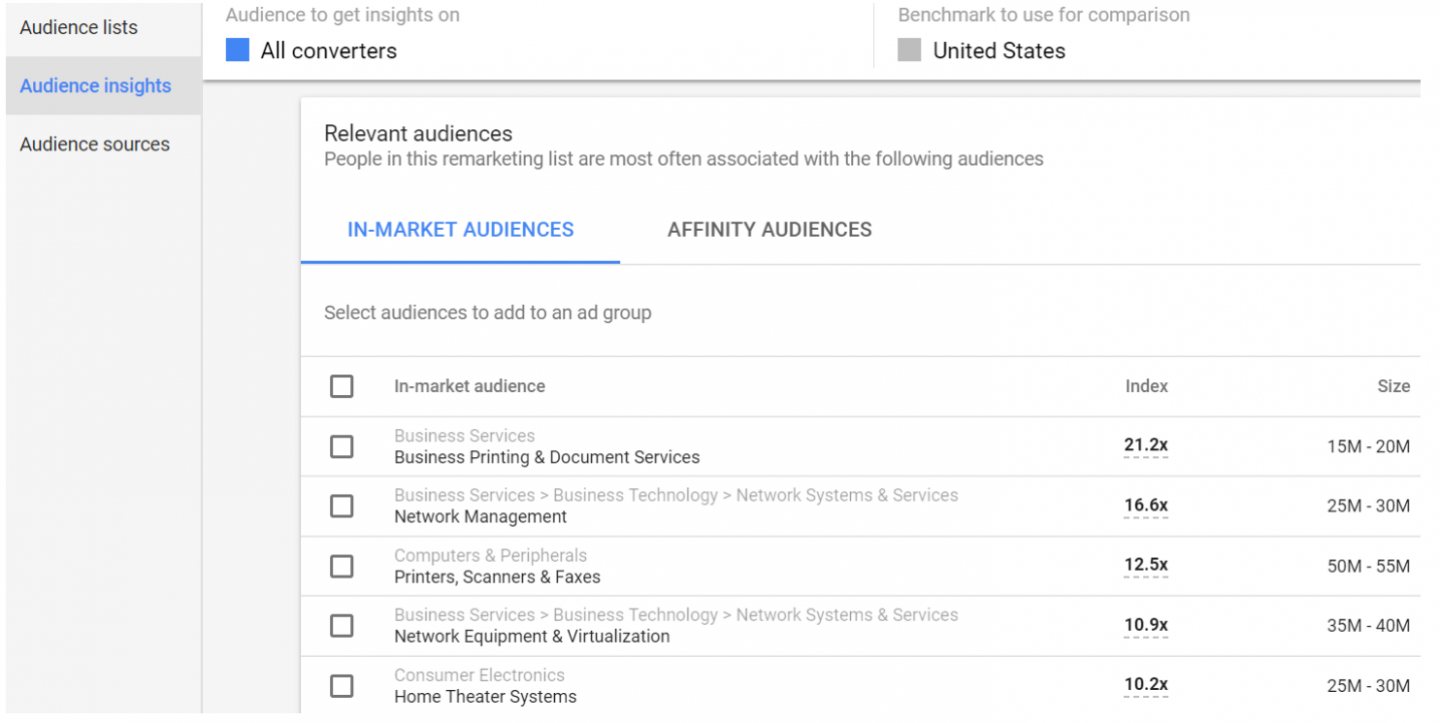Open Audience lists in the sidebar
The image size is (1440, 723).
point(78,27)
